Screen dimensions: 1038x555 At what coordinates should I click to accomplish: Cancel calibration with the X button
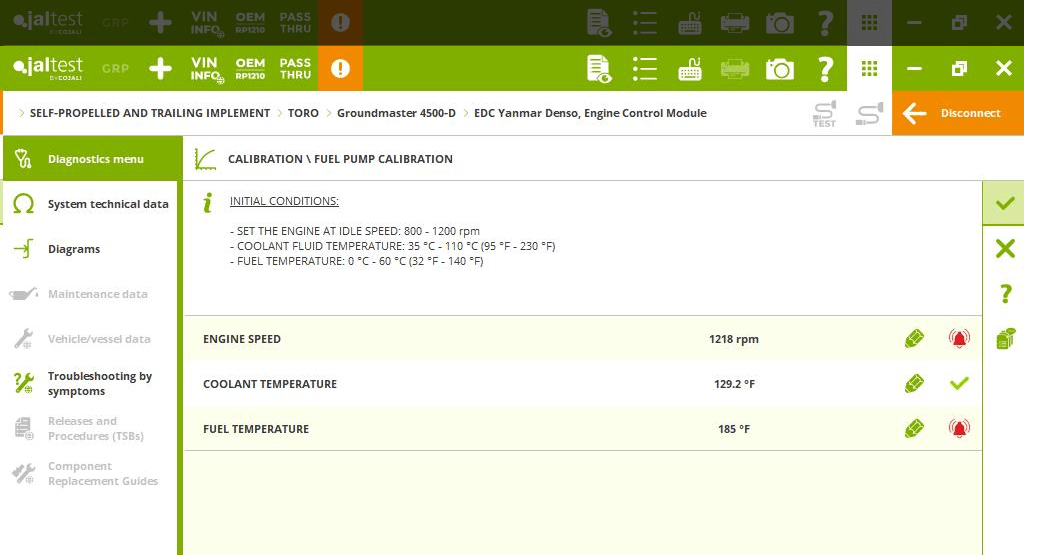[x=1005, y=248]
